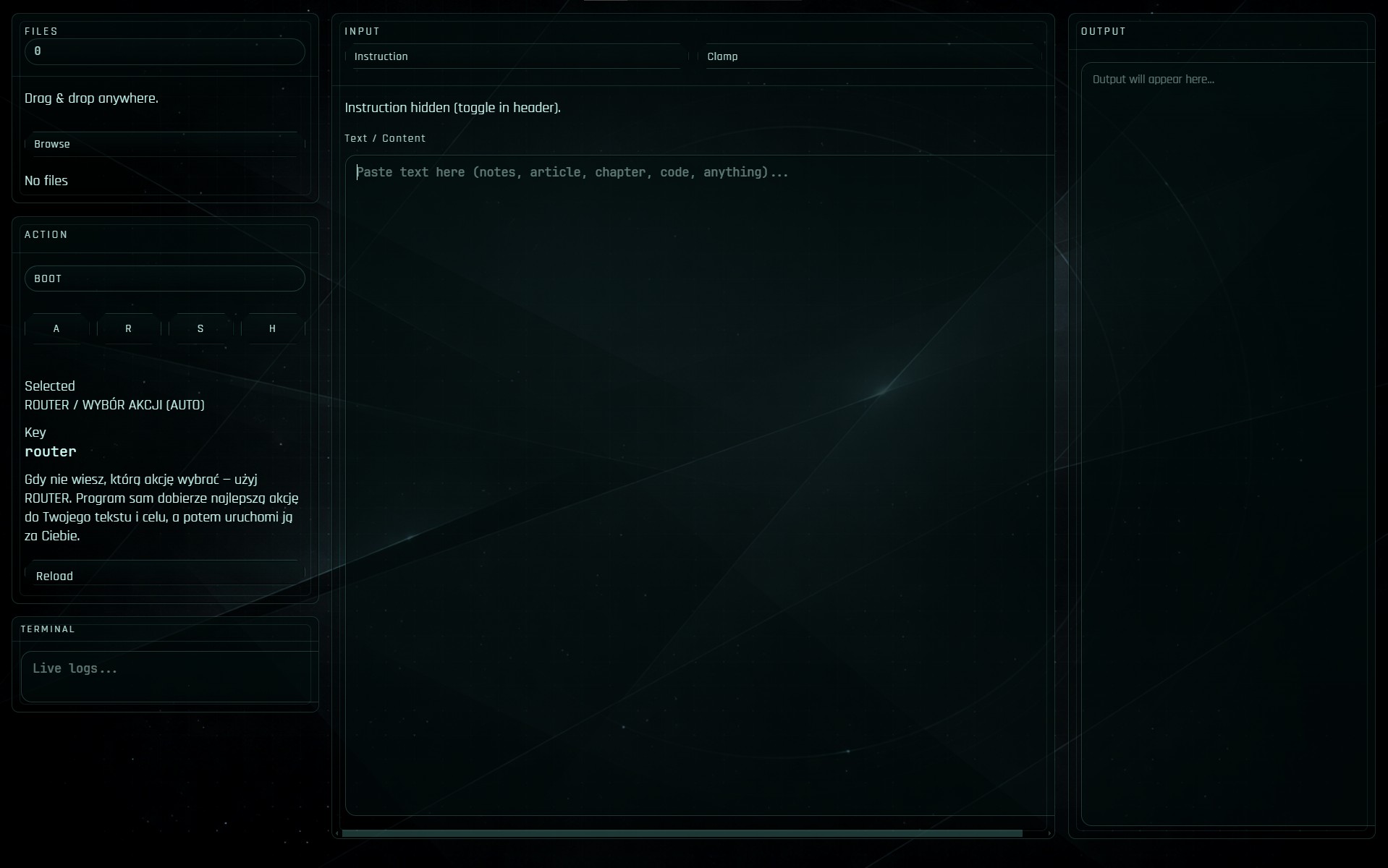Click BOOT to launch the ROUTER action

pos(164,278)
